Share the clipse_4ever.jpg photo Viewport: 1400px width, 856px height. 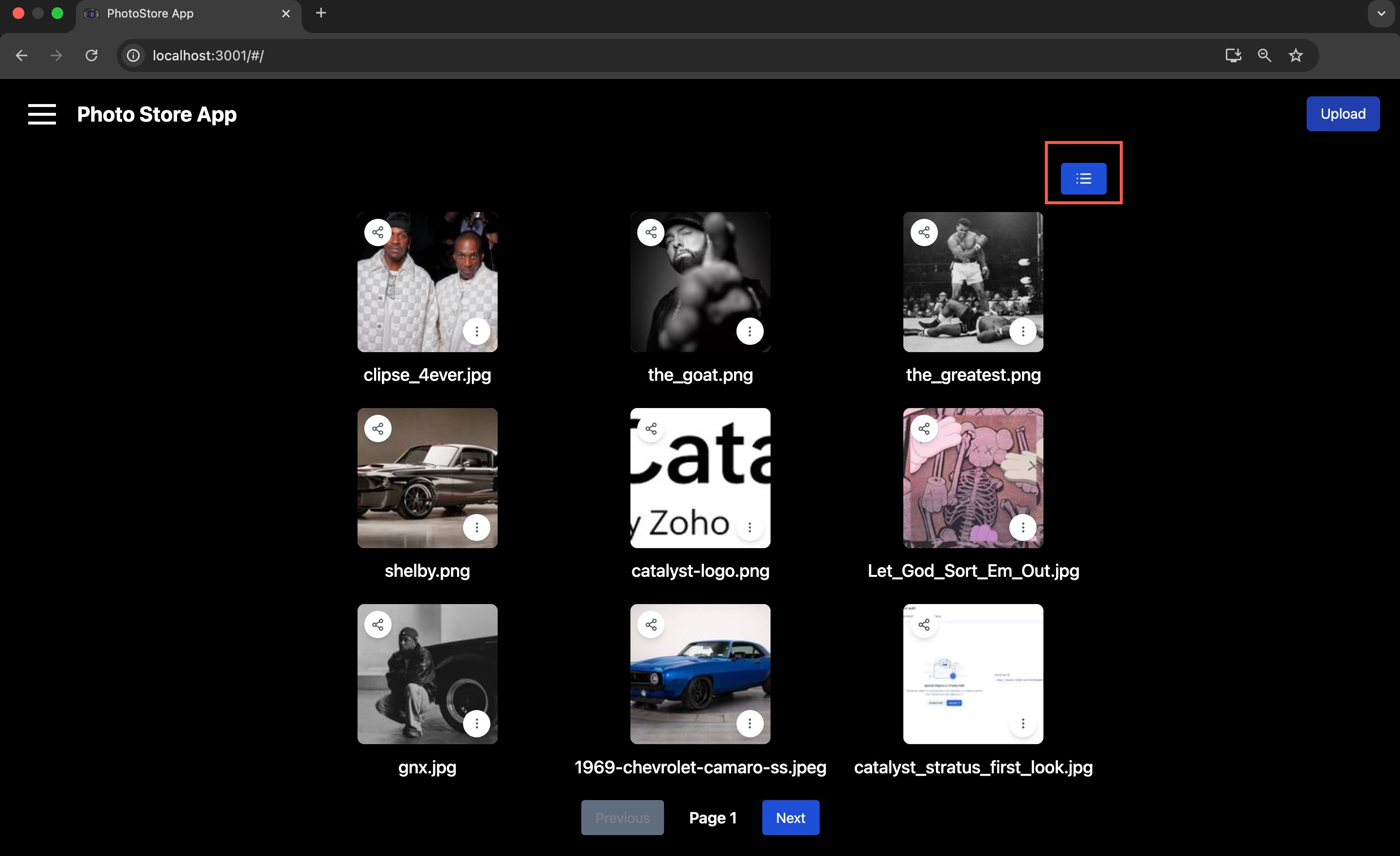coord(378,232)
